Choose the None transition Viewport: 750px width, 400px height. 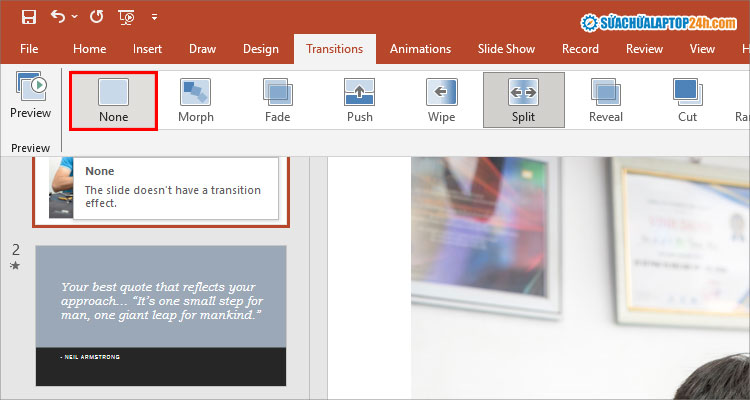tap(113, 100)
